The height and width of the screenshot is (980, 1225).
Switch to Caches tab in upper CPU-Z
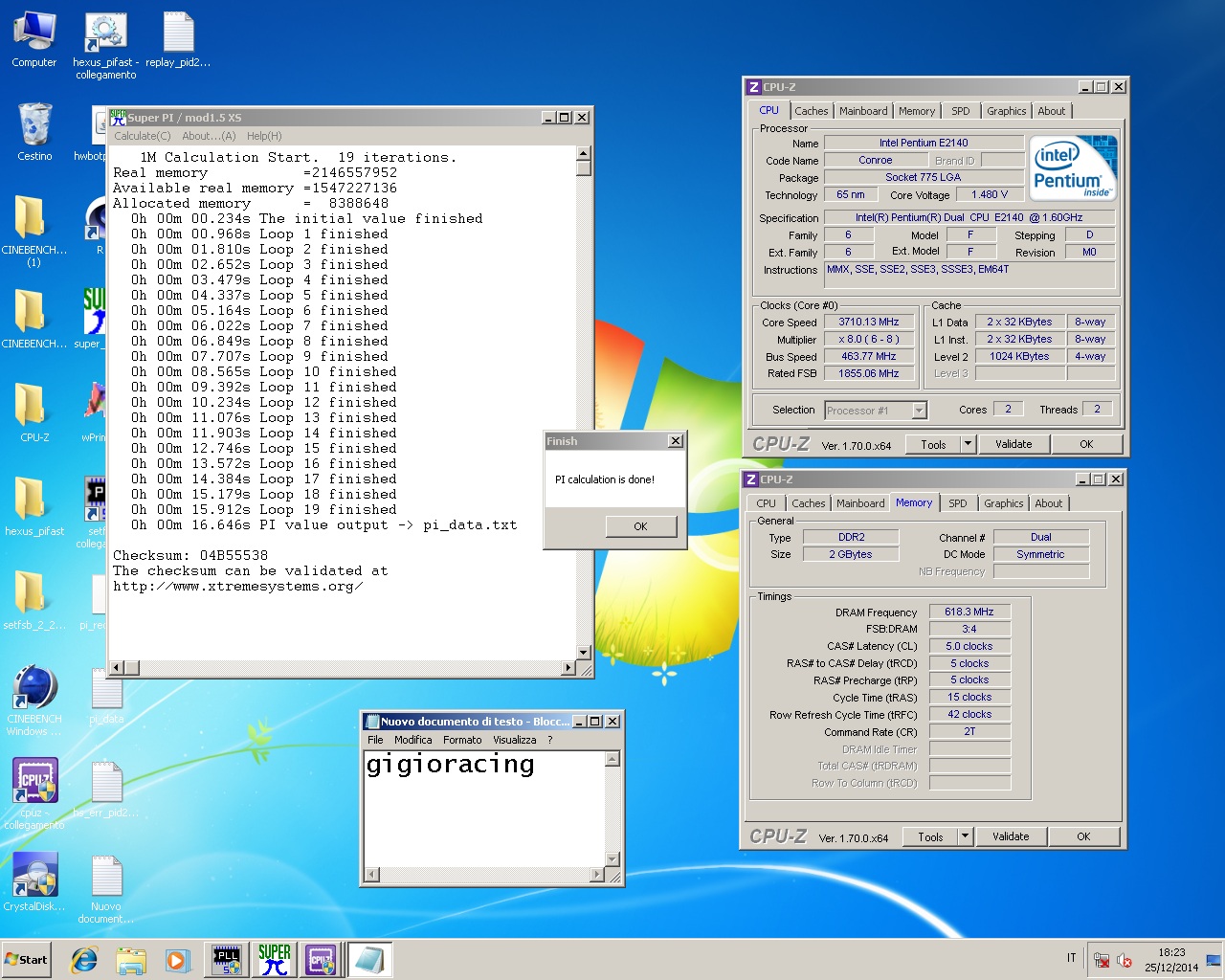coord(812,111)
